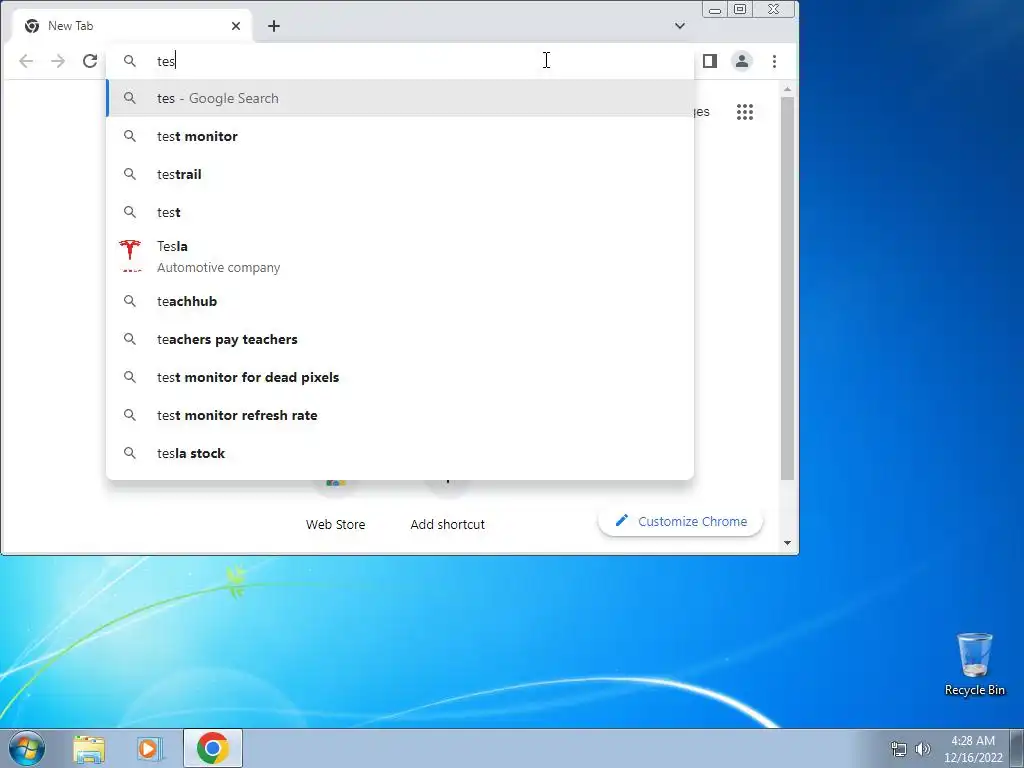Open Chrome's three-dot menu

click(x=775, y=61)
